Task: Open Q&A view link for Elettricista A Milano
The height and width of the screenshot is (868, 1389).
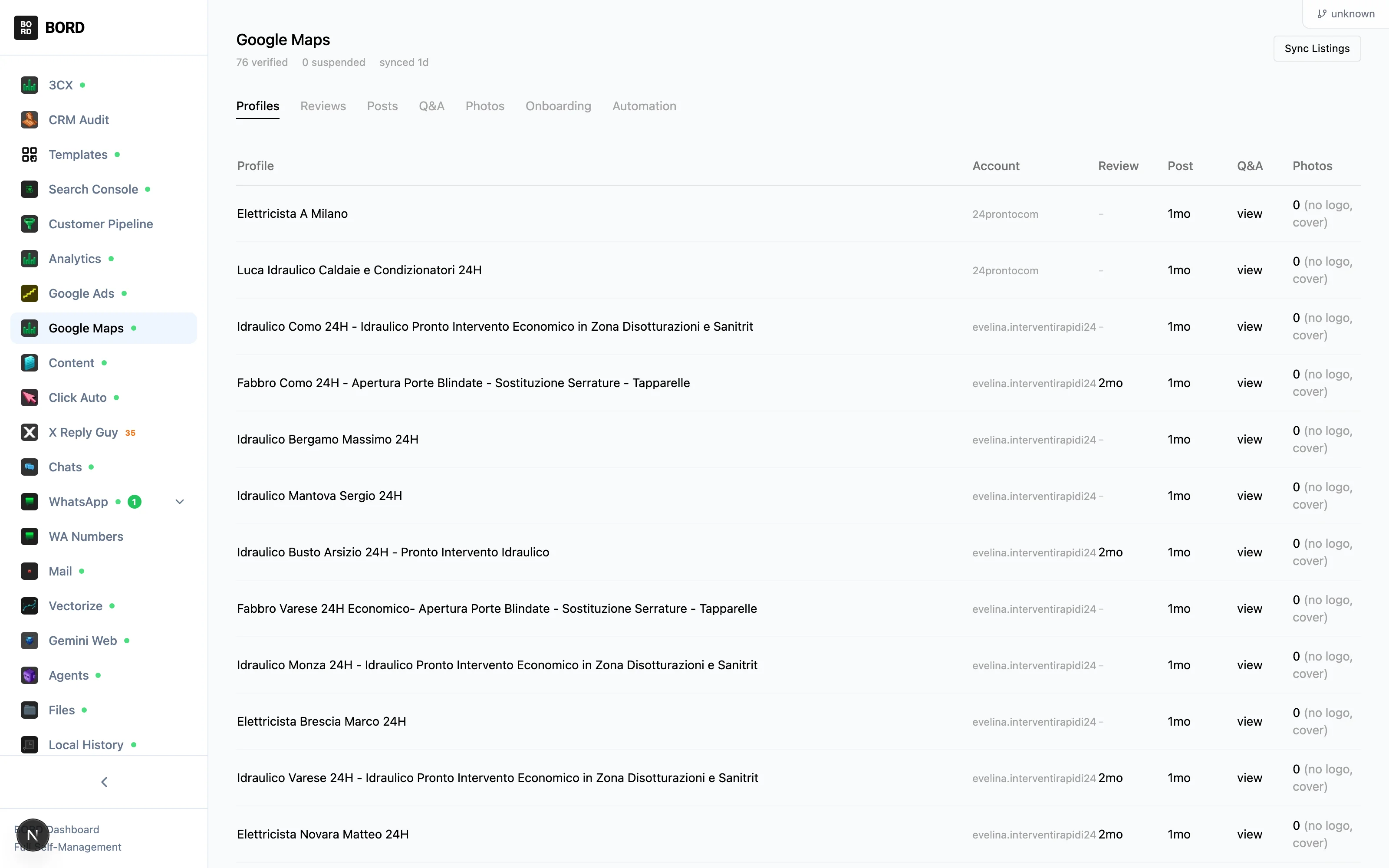Action: click(1249, 214)
